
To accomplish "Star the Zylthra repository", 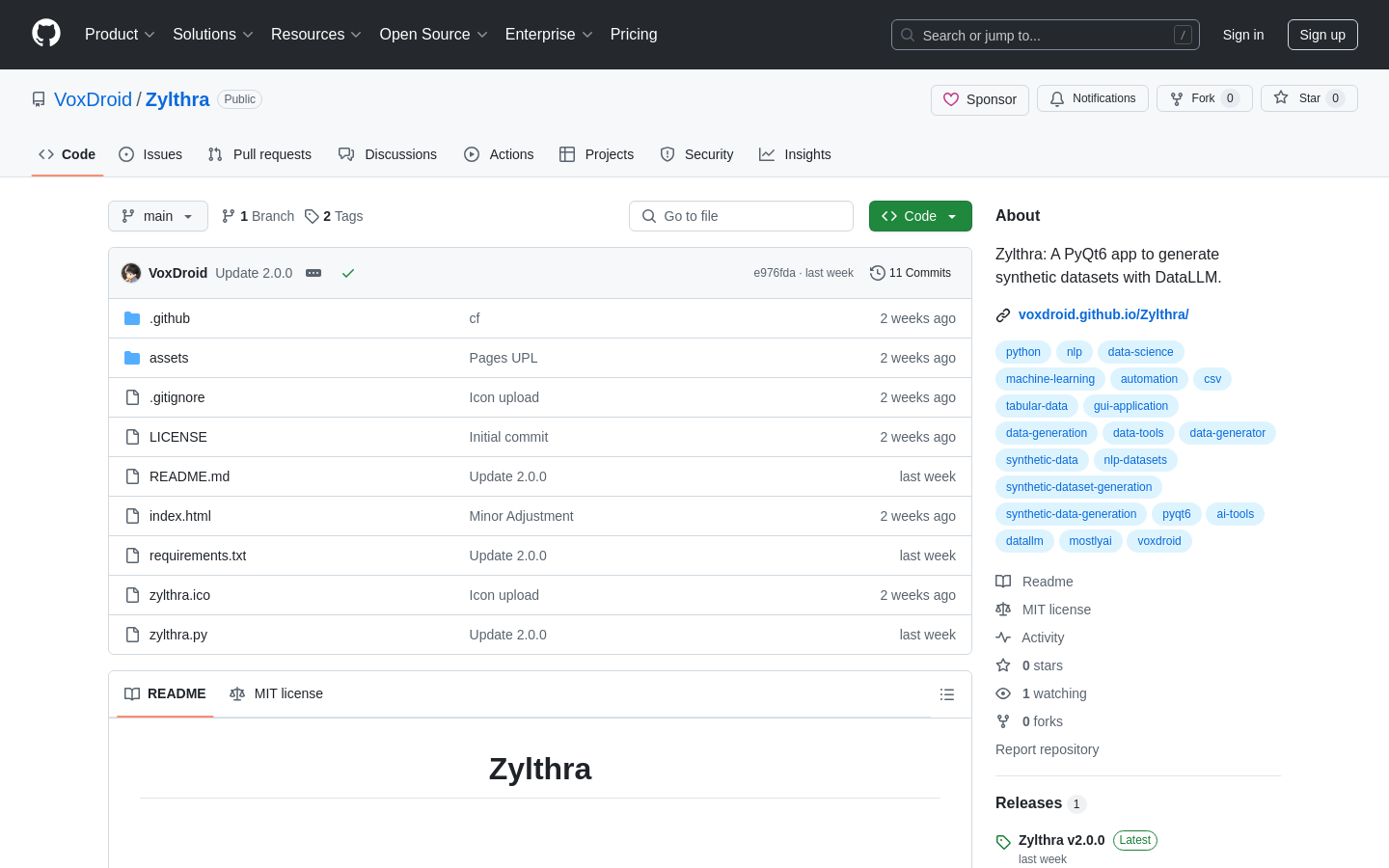I will tap(1309, 98).
